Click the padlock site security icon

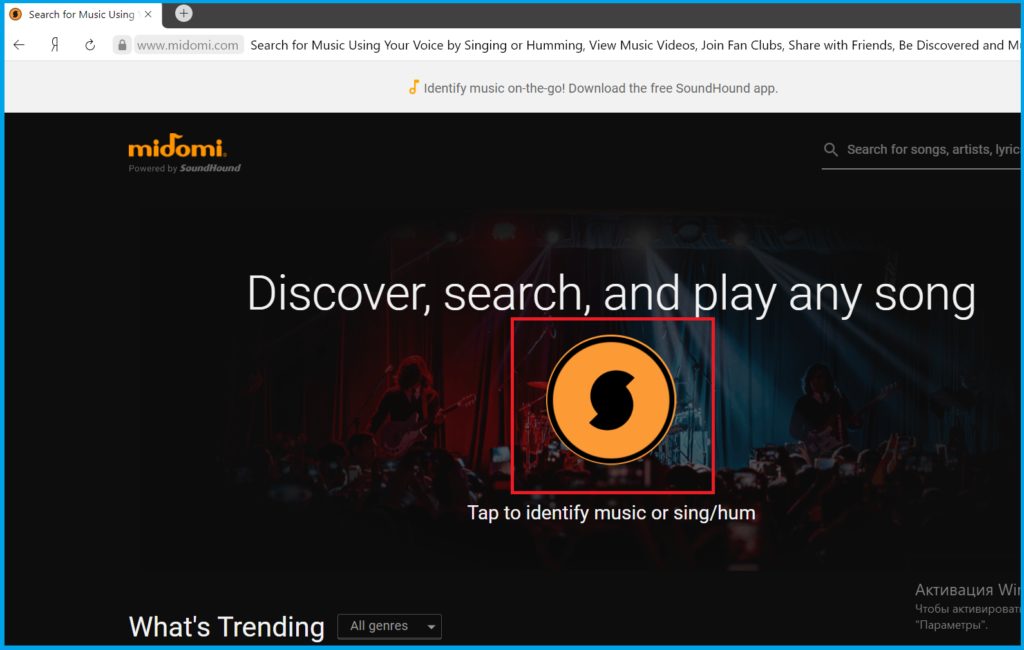pos(122,45)
